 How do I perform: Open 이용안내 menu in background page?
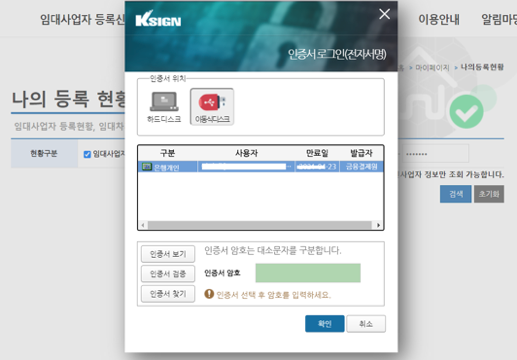tap(439, 19)
